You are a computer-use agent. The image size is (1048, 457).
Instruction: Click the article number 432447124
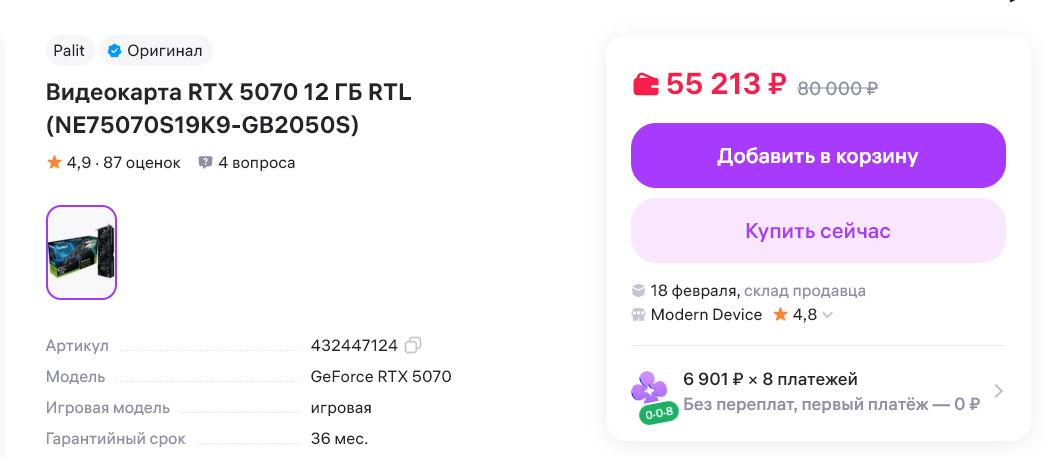coord(354,345)
